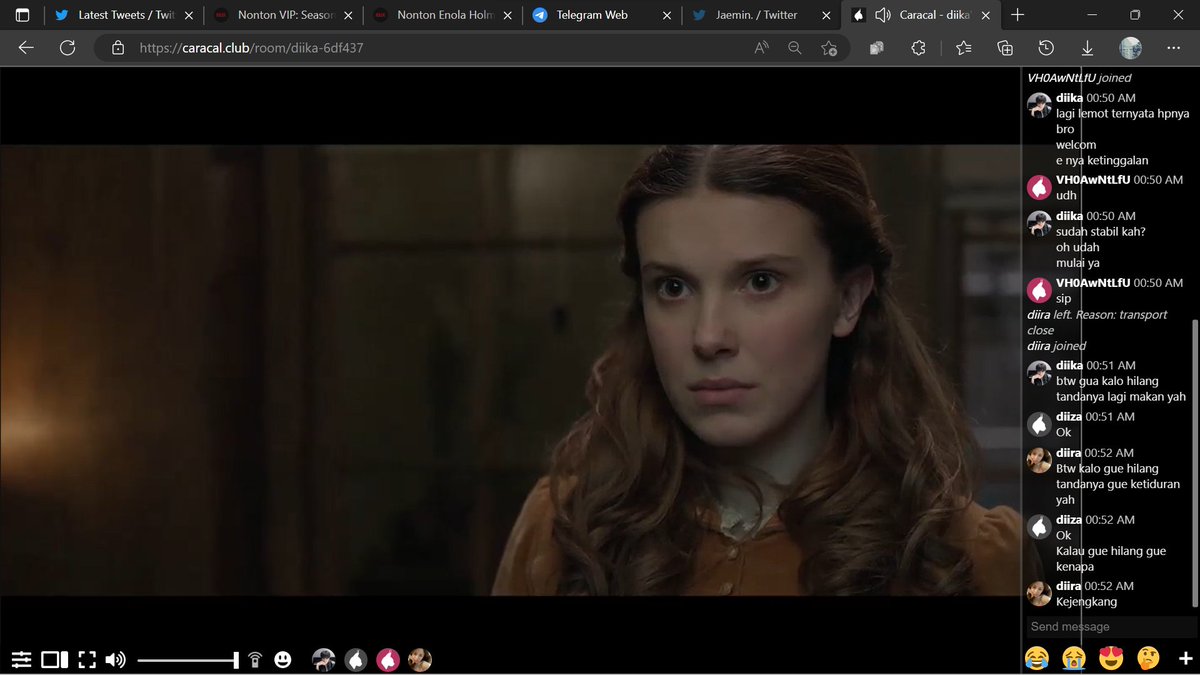Toggle the chat sidebar layout icon
Viewport: 1200px width, 675px height.
click(54, 659)
